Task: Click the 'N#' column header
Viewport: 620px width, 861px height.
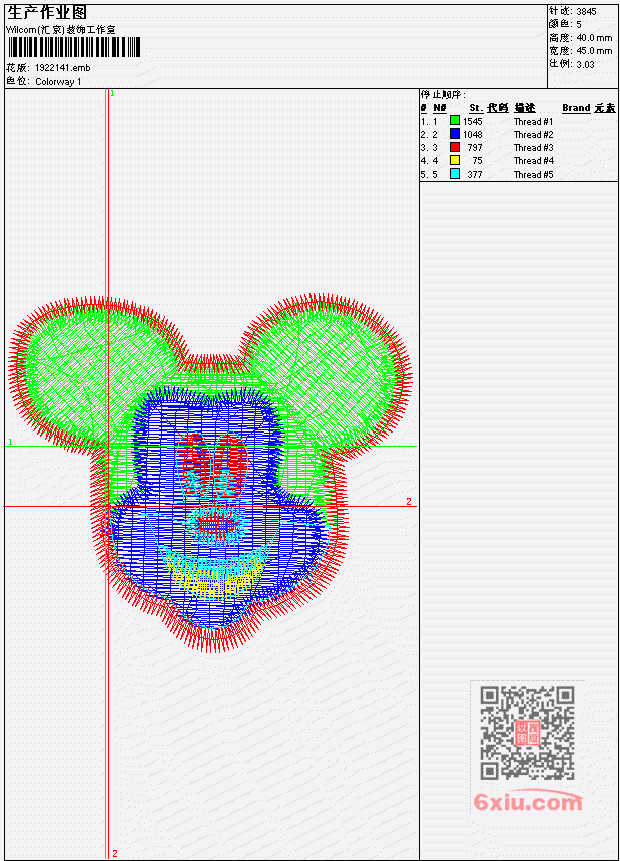Action: [439, 108]
